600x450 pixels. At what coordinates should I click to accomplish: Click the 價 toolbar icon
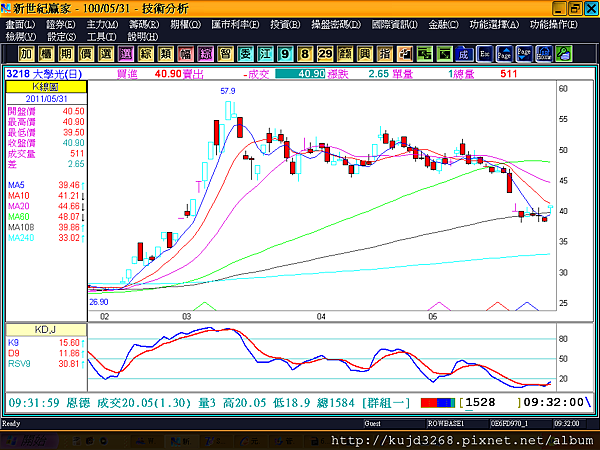pyautogui.click(x=86, y=54)
